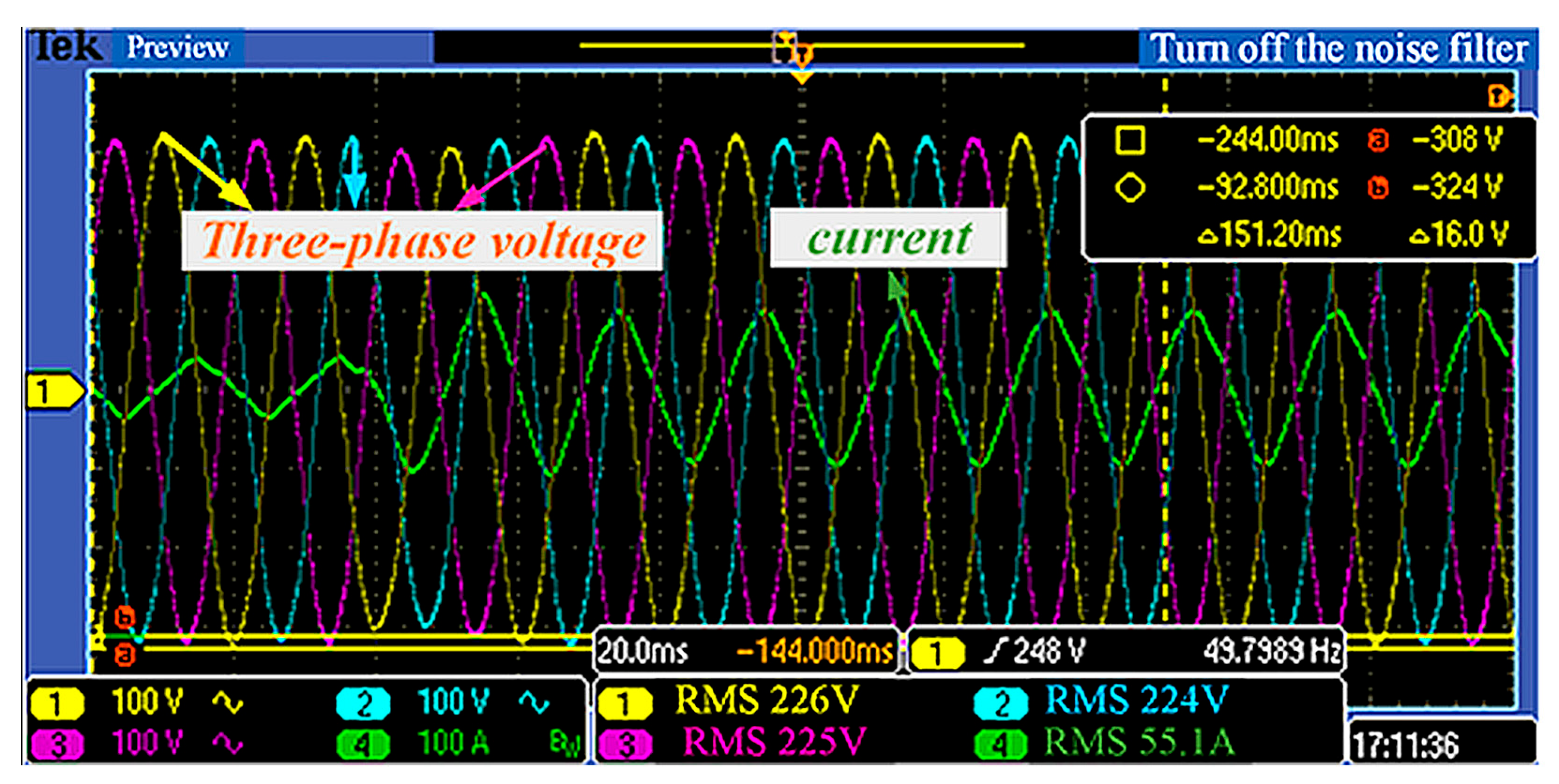Click channel 3 AC coupling symbol
This screenshot has height=784, width=1559.
[227, 744]
